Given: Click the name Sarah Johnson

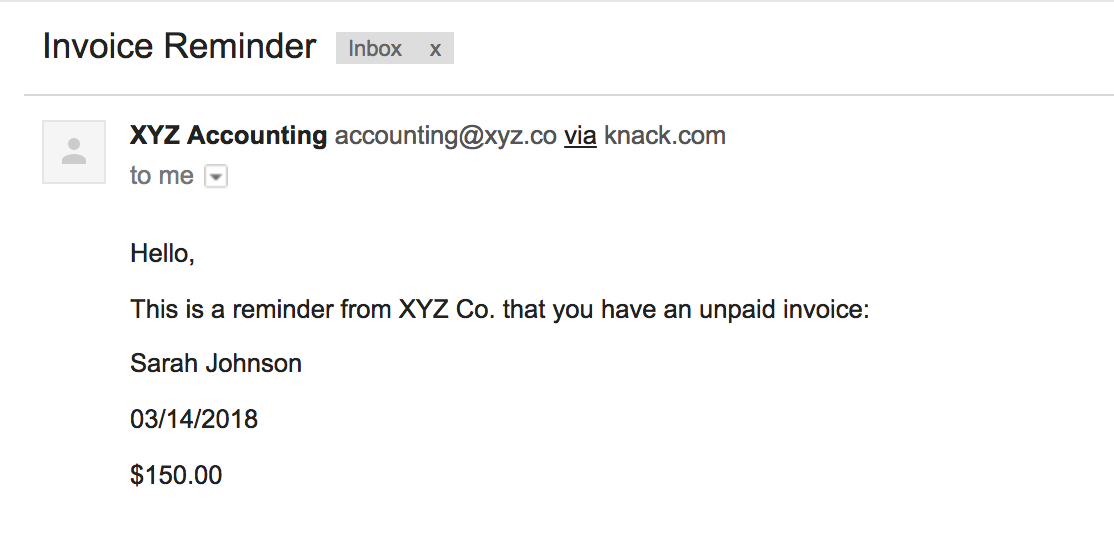Looking at the screenshot, I should coord(216,363).
